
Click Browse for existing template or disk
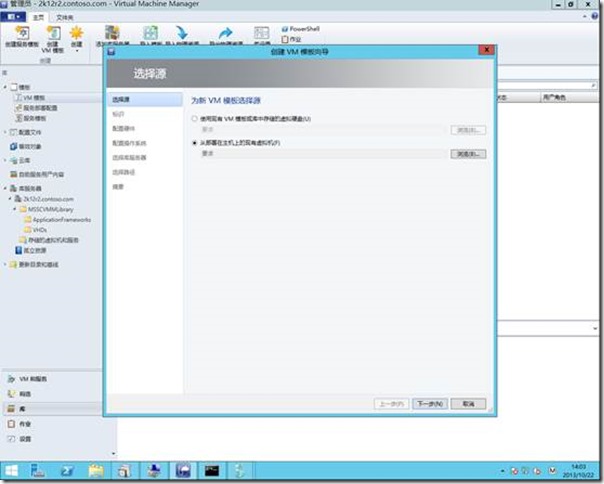tap(468, 130)
